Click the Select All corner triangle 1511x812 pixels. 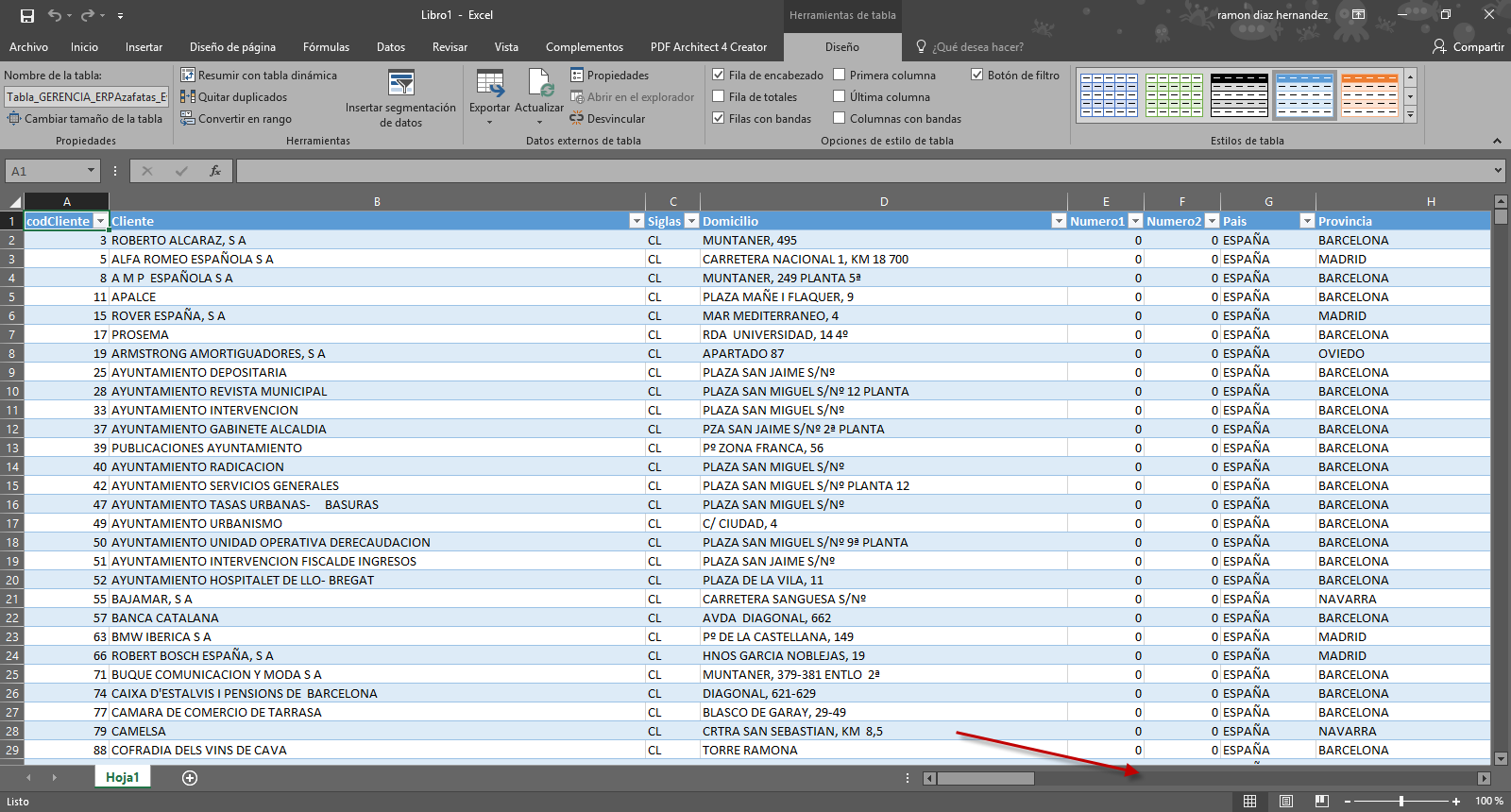[12, 202]
